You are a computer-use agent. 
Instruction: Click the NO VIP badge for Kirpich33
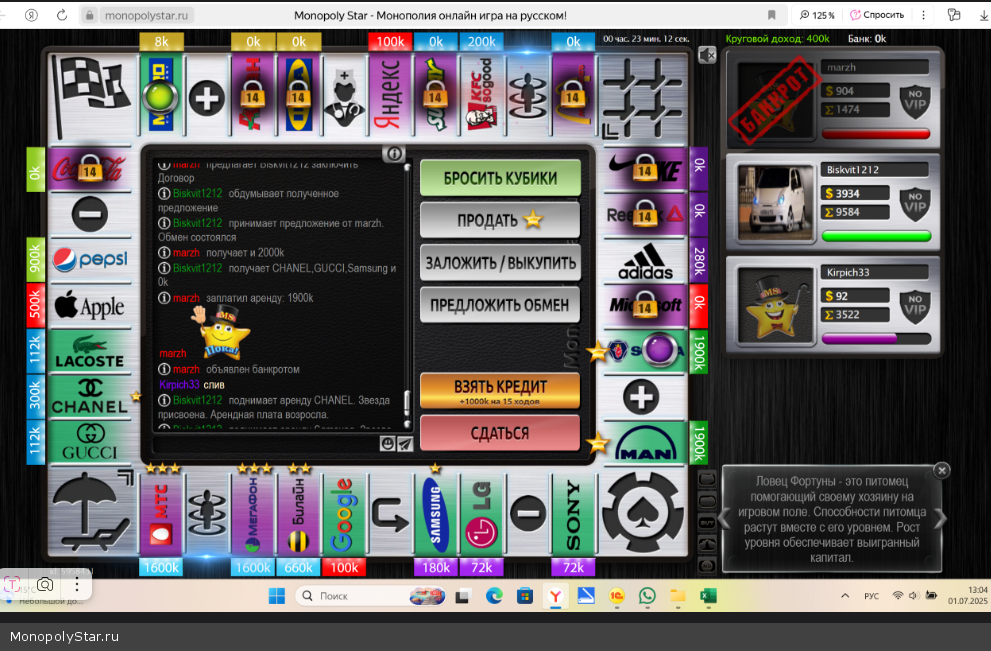point(915,305)
